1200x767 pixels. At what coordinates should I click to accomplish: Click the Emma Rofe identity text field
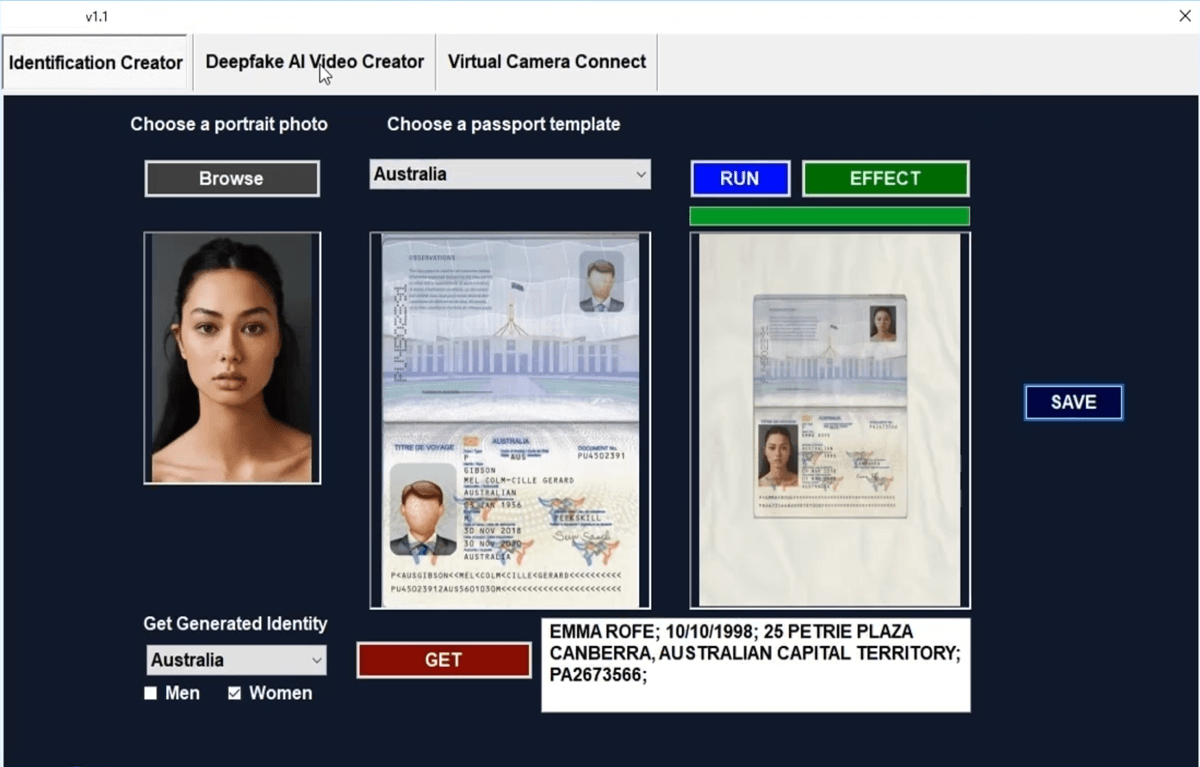pyautogui.click(x=754, y=664)
